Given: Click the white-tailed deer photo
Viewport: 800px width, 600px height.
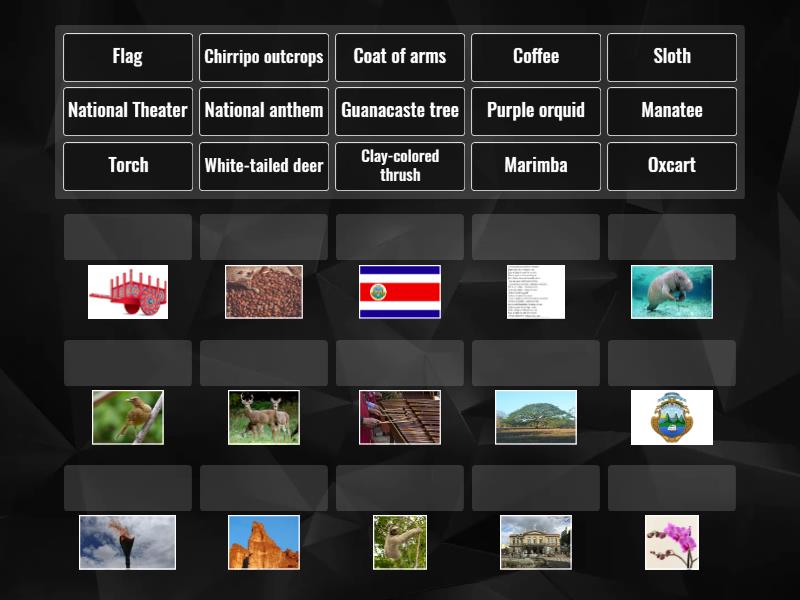Looking at the screenshot, I should [263, 417].
